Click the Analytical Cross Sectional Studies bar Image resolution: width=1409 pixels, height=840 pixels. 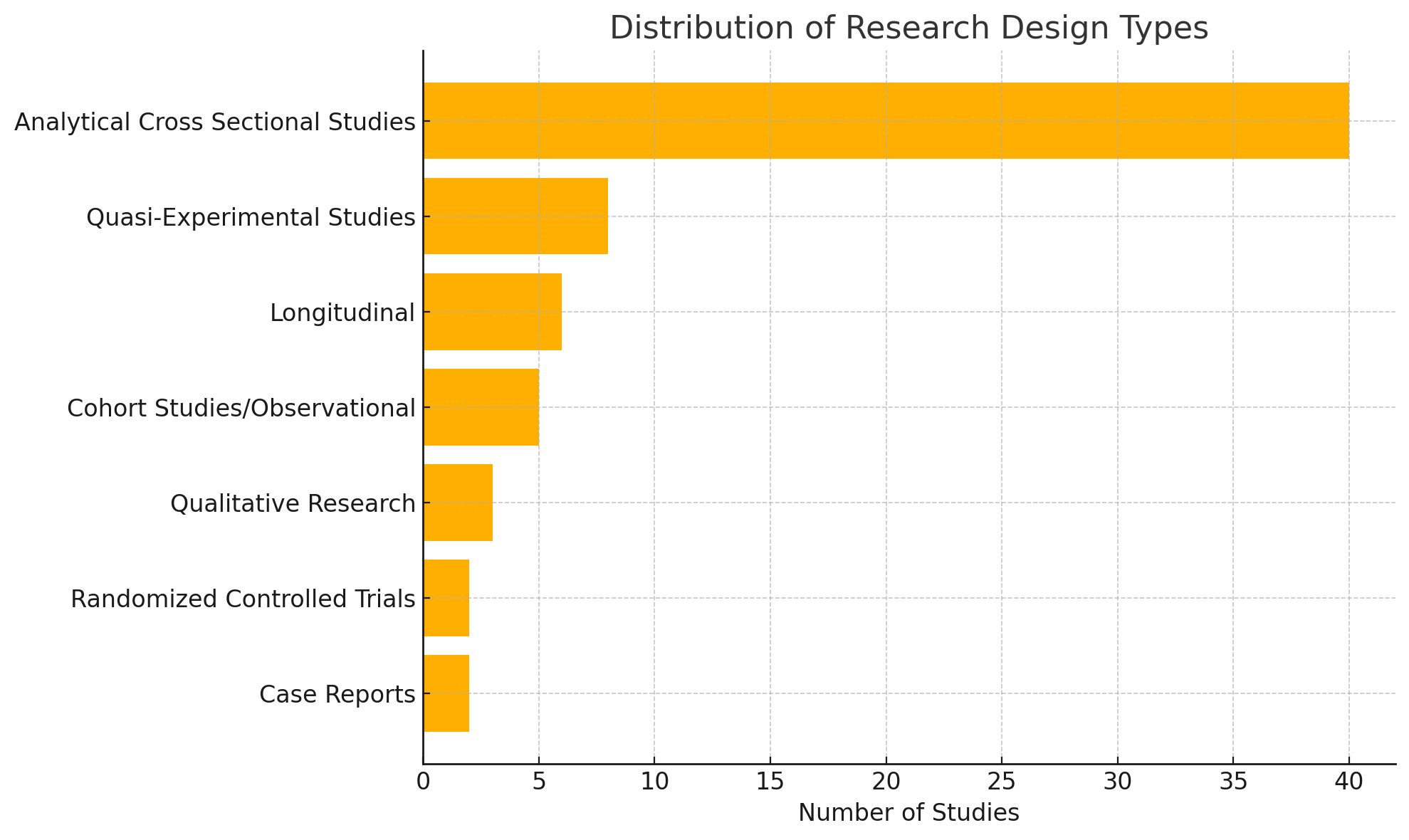(x=886, y=120)
